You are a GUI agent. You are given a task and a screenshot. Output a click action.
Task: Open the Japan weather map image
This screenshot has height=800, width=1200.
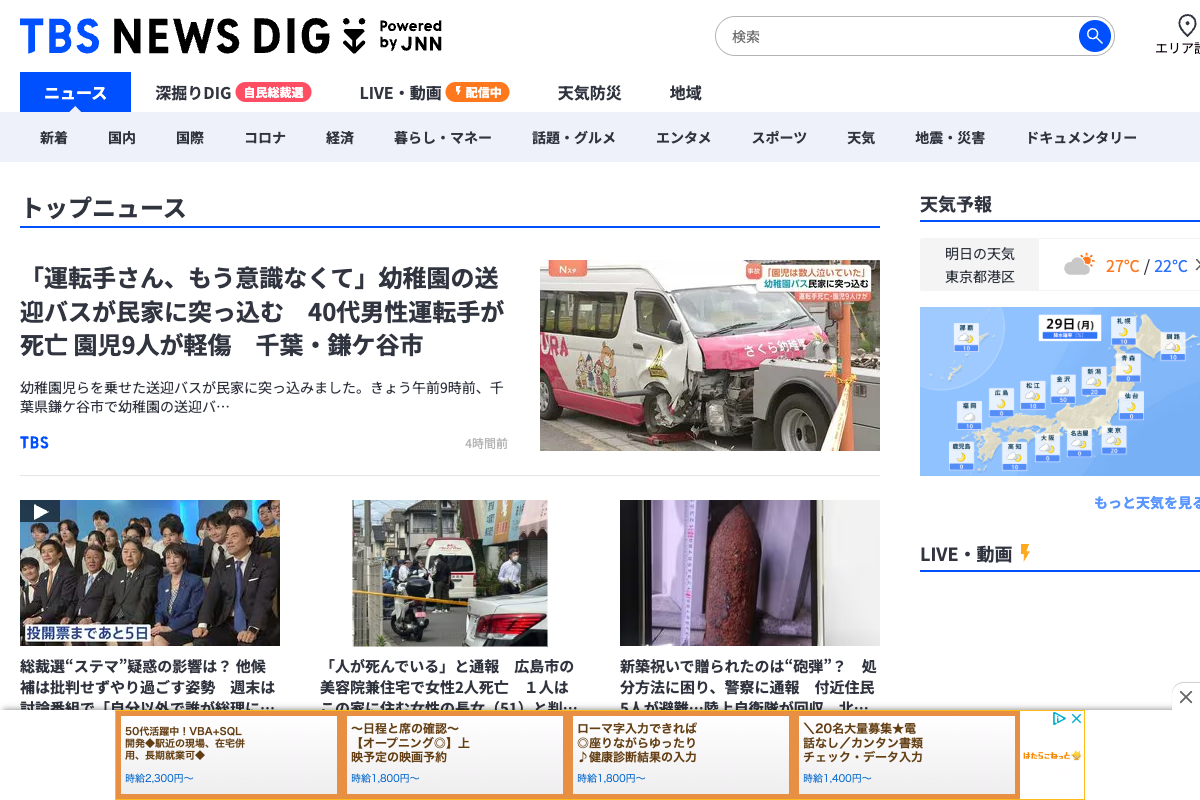pyautogui.click(x=1059, y=391)
